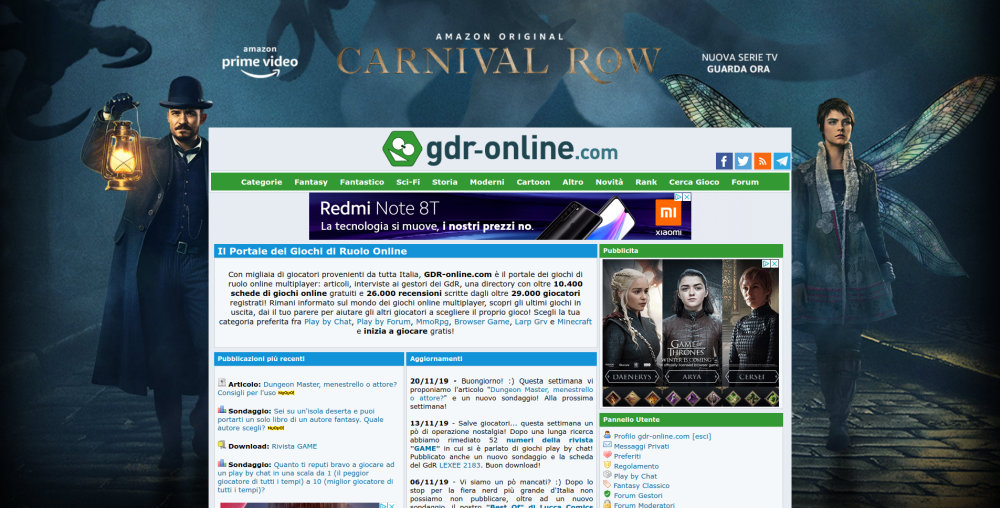Click chart icon beside play by chat skill Sondaggio

(x=222, y=463)
